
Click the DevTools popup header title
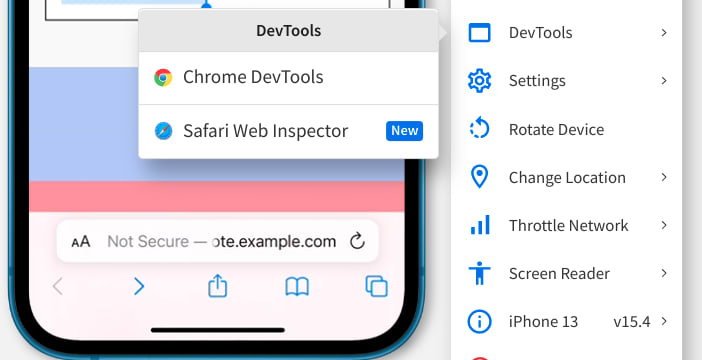tap(288, 30)
